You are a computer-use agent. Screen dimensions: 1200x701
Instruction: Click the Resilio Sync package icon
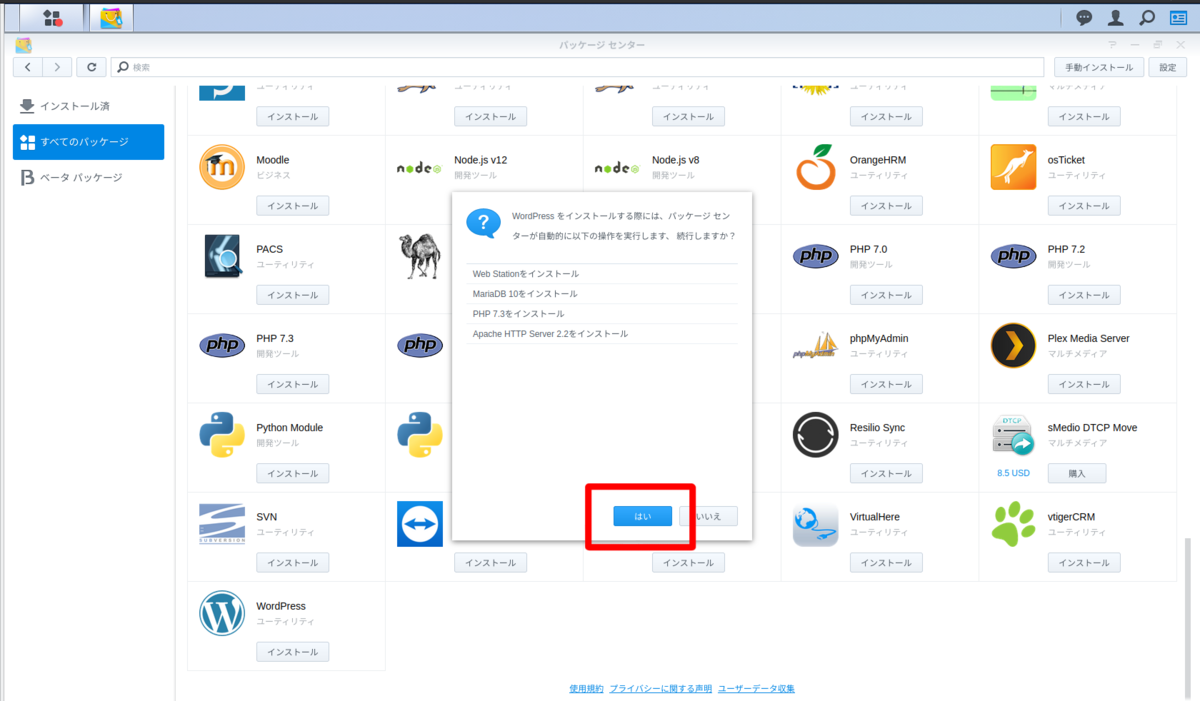click(815, 435)
